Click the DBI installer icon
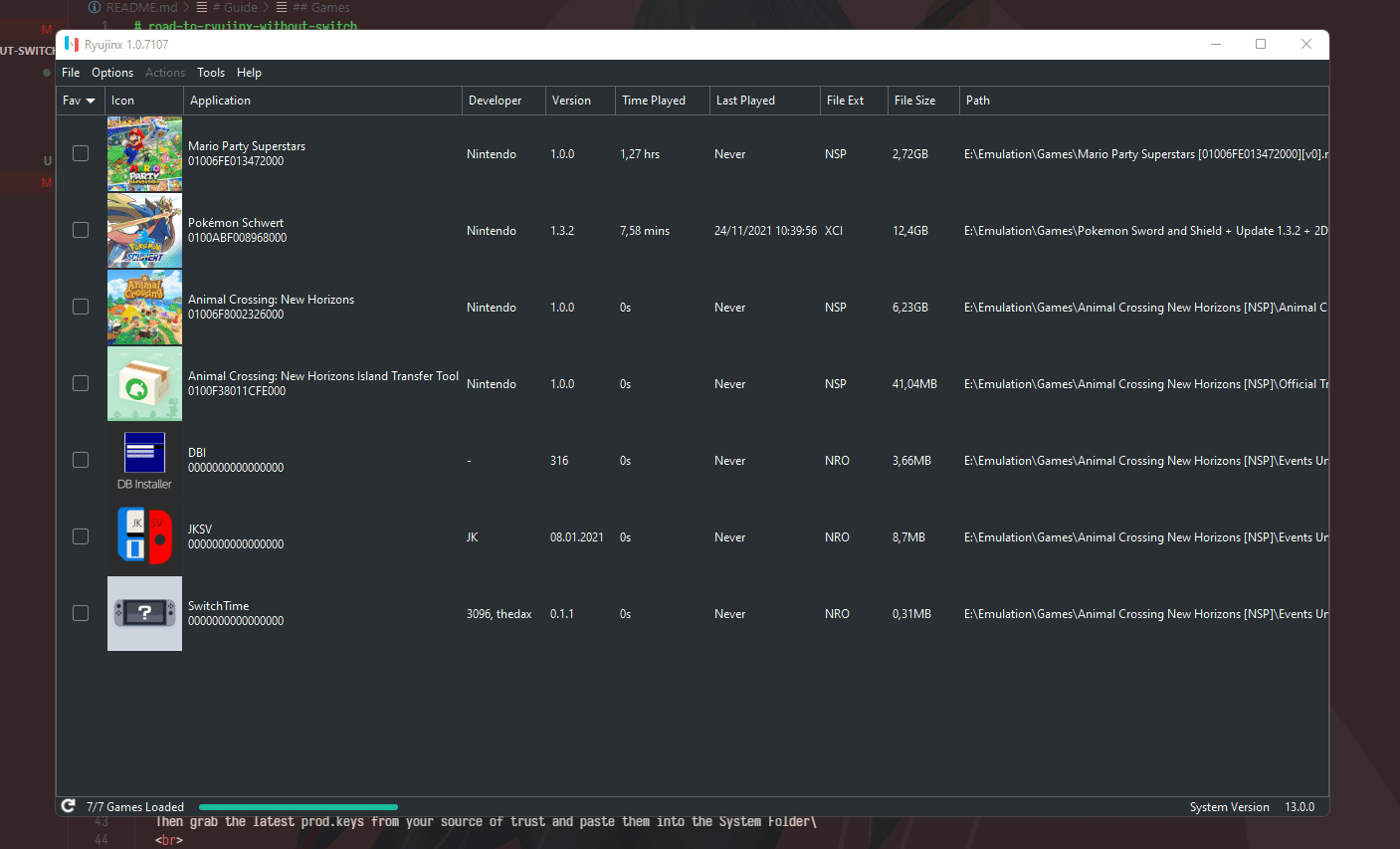Viewport: 1400px width, 849px height. pyautogui.click(x=144, y=460)
